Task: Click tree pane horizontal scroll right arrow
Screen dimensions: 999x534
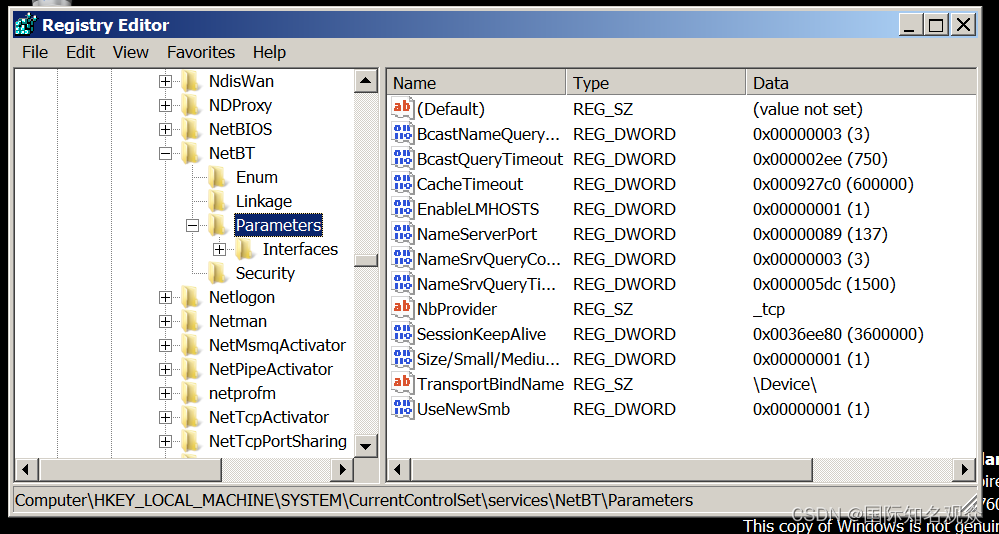Action: [342, 470]
